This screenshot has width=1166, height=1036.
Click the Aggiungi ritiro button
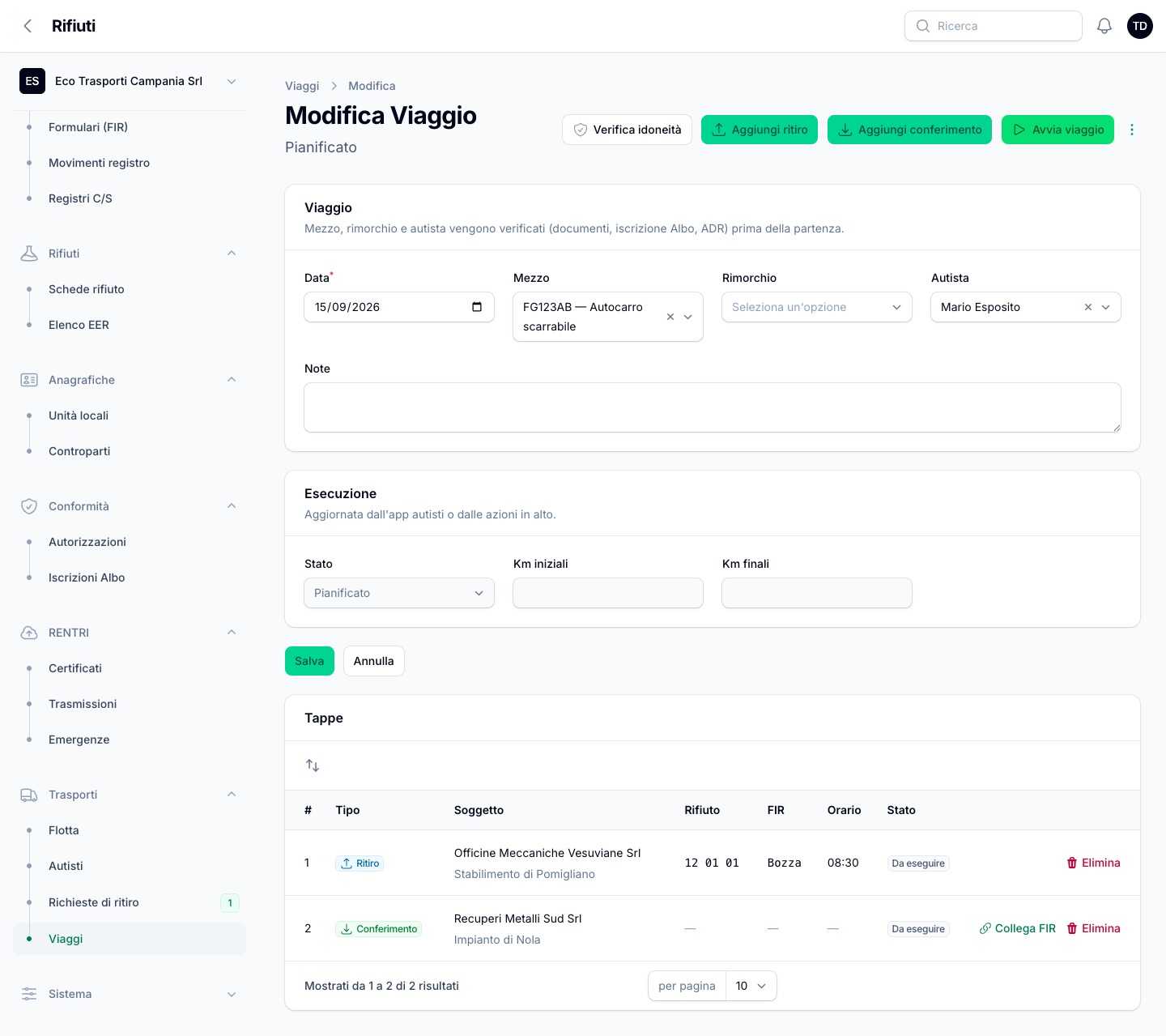[x=760, y=130]
